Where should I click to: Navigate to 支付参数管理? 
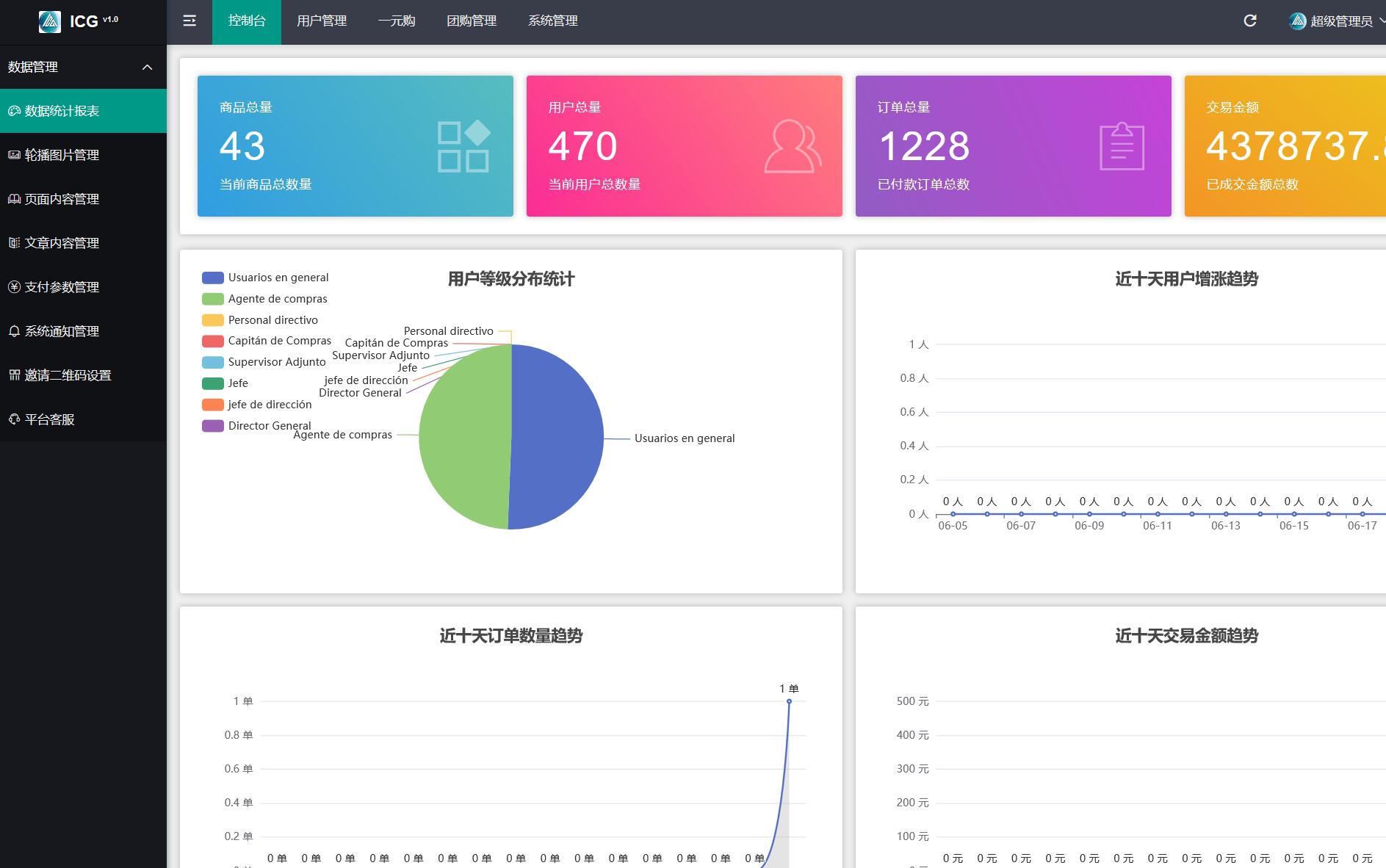point(83,287)
